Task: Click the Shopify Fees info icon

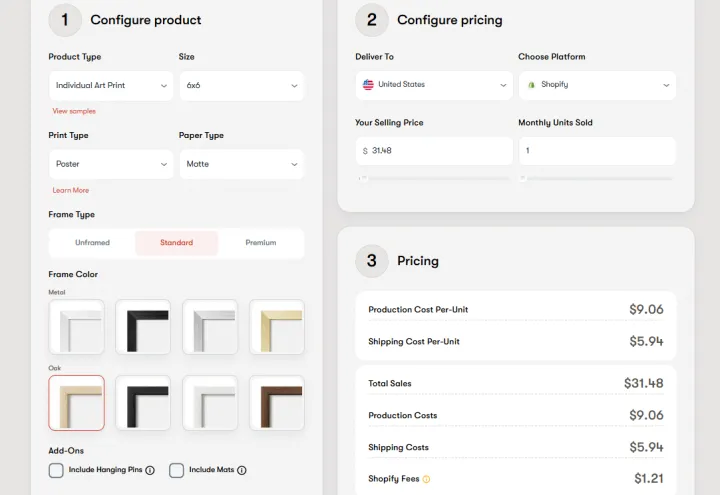Action: coord(426,479)
